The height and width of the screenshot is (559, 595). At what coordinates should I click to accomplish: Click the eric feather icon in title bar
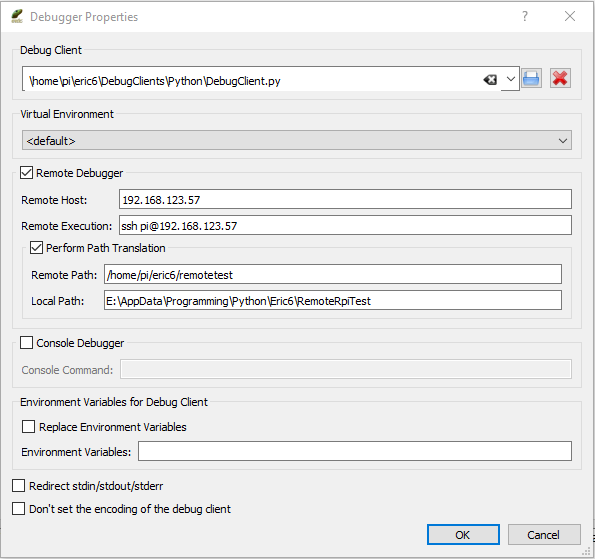tap(17, 16)
